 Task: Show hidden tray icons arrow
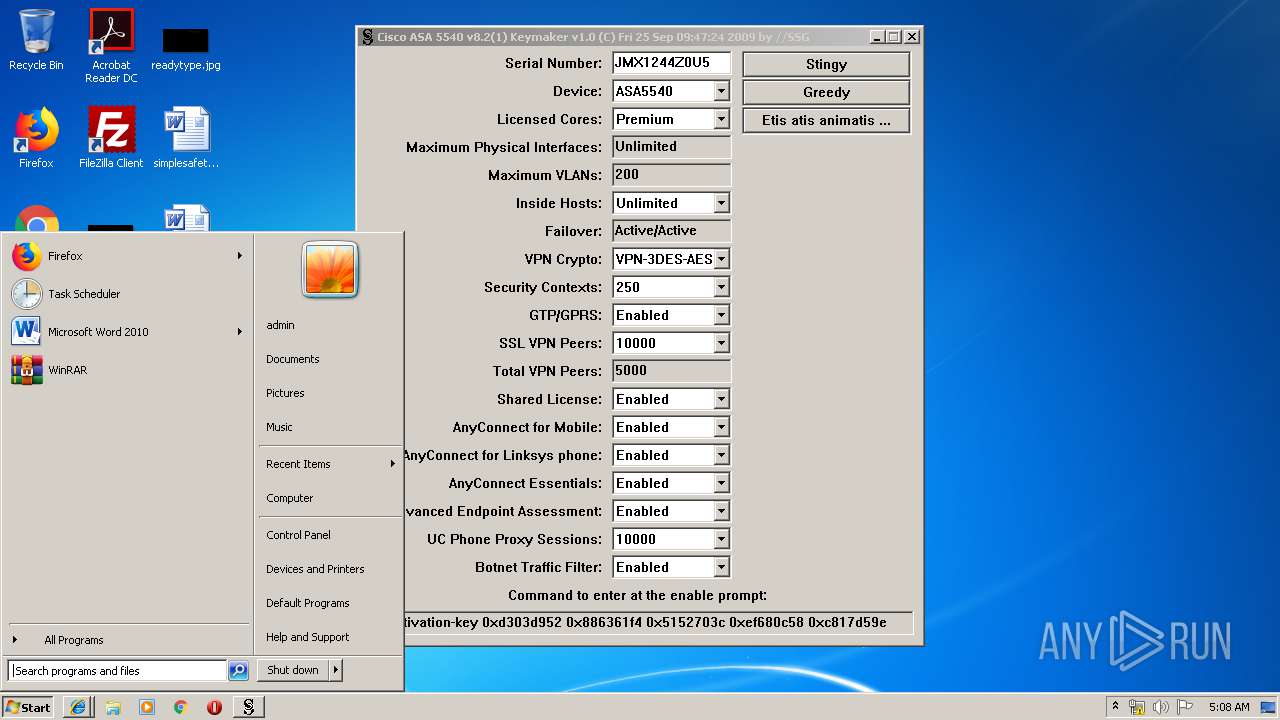click(1115, 707)
